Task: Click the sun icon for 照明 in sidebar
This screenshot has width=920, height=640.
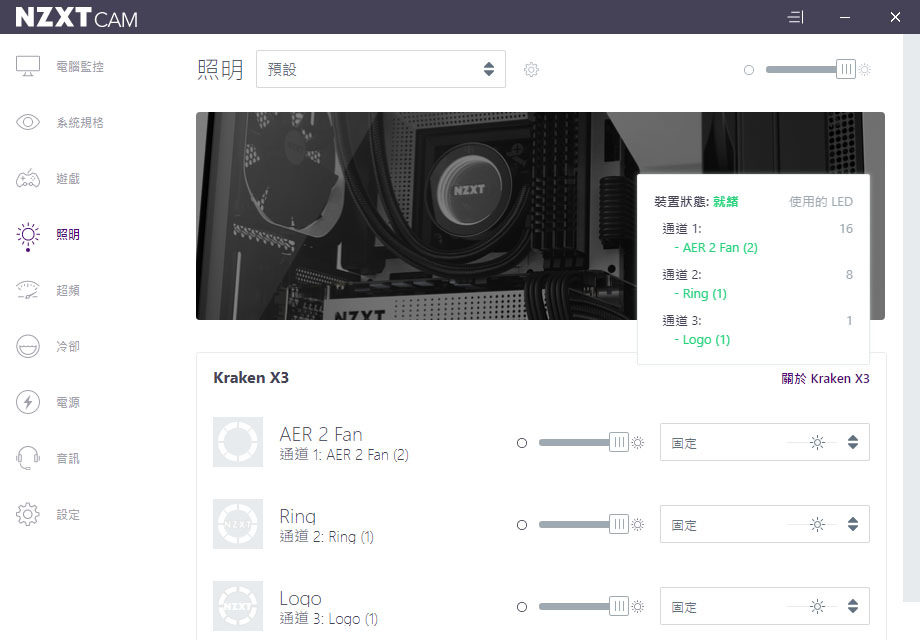Action: (x=28, y=235)
